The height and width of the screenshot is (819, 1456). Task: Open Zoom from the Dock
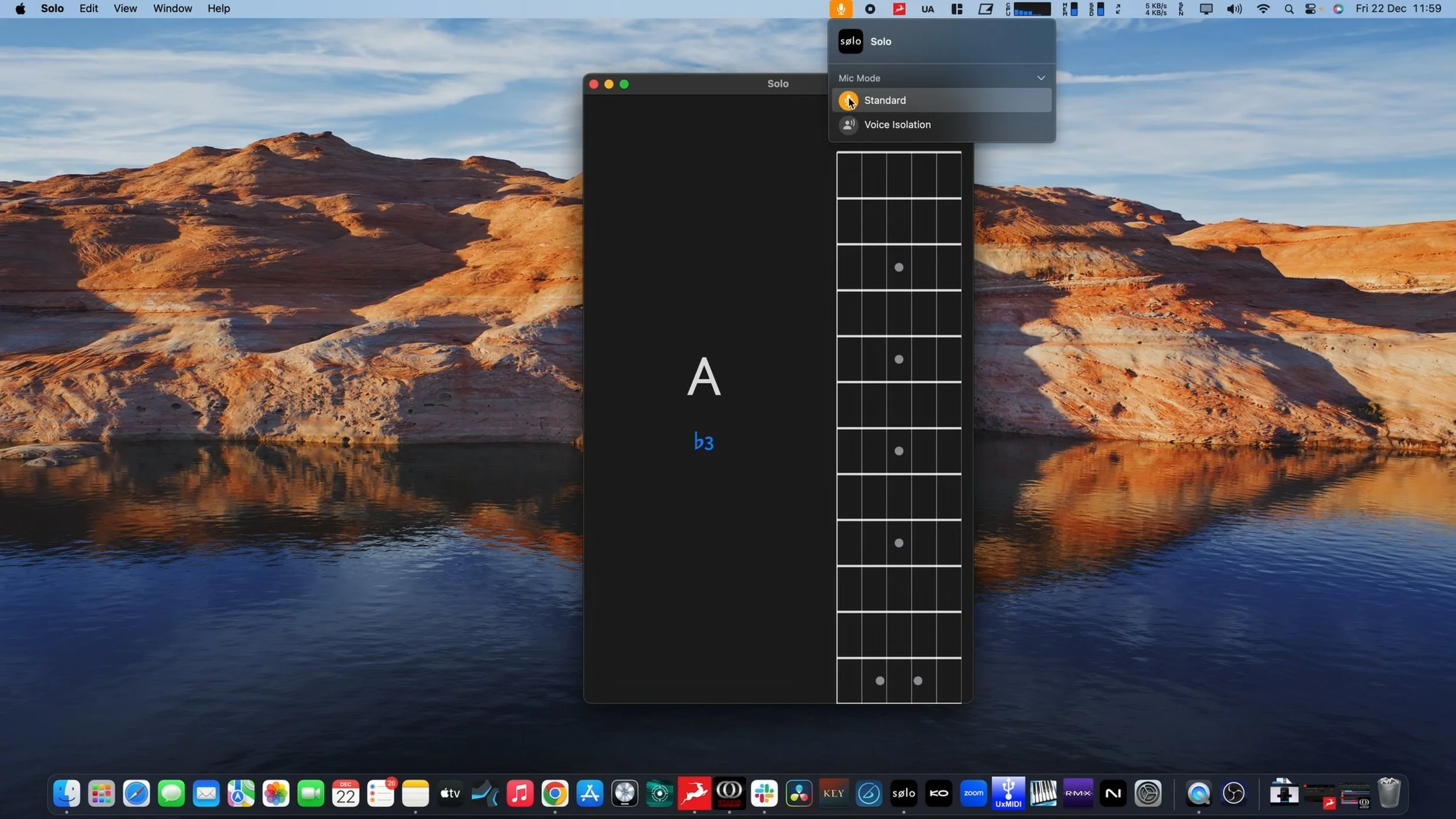[x=973, y=793]
